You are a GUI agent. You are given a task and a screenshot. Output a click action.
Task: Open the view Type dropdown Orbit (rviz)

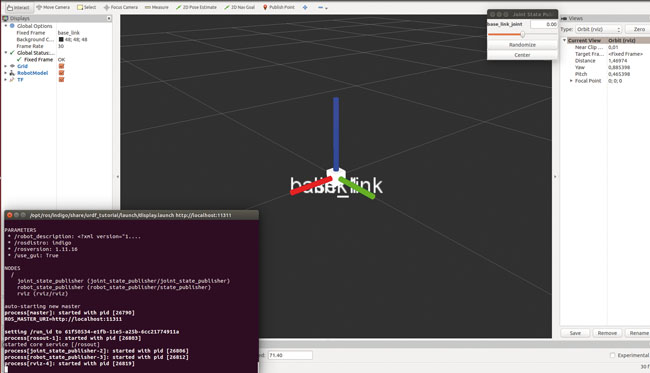599,29
